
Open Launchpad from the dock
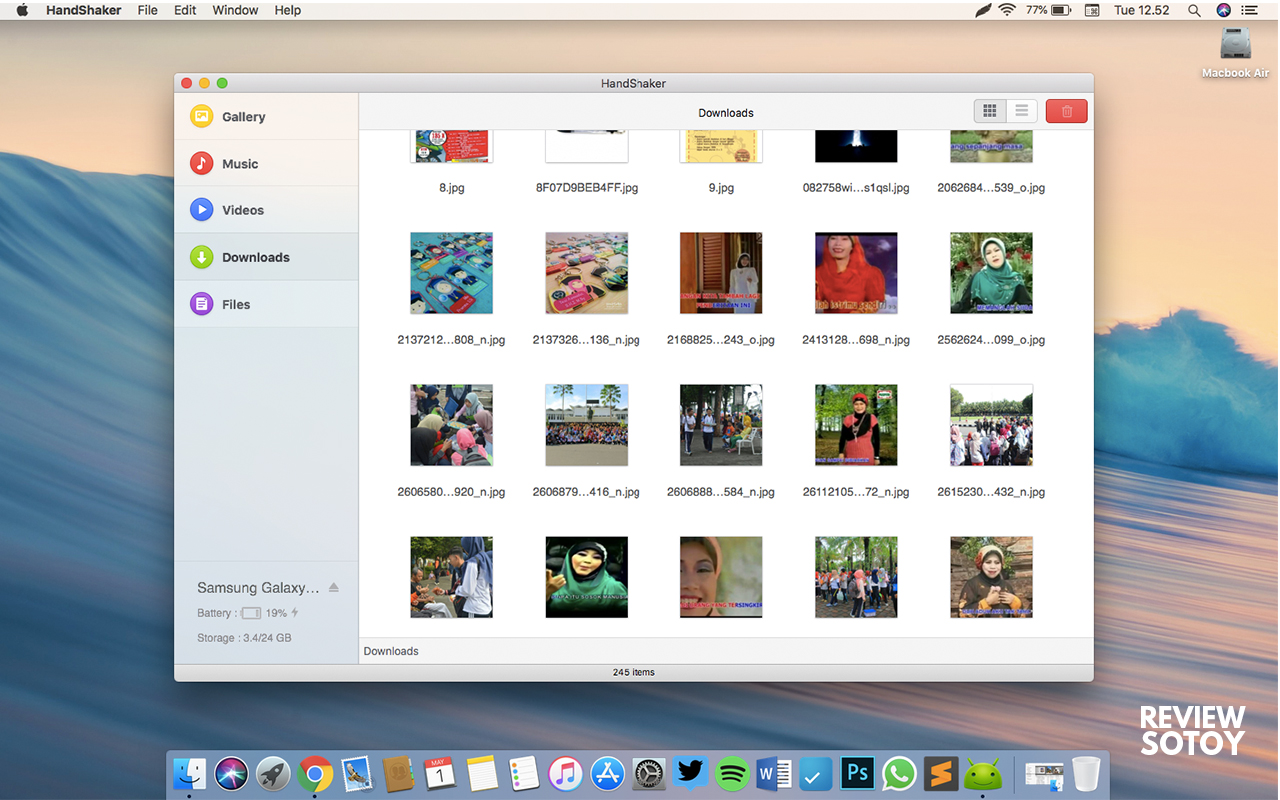click(x=273, y=774)
